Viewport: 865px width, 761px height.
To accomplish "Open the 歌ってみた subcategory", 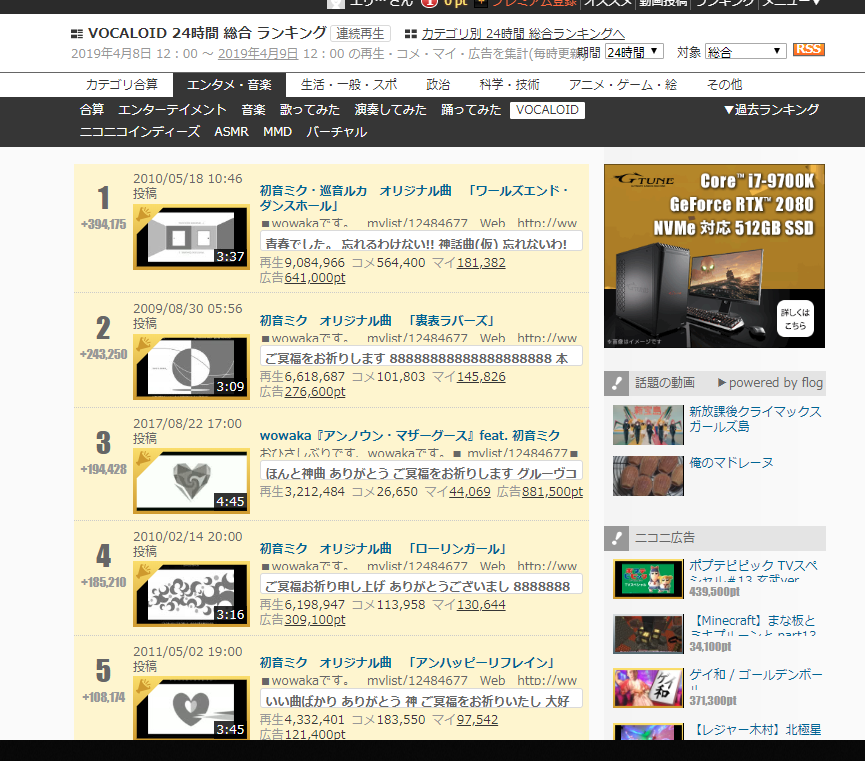I will [x=309, y=110].
